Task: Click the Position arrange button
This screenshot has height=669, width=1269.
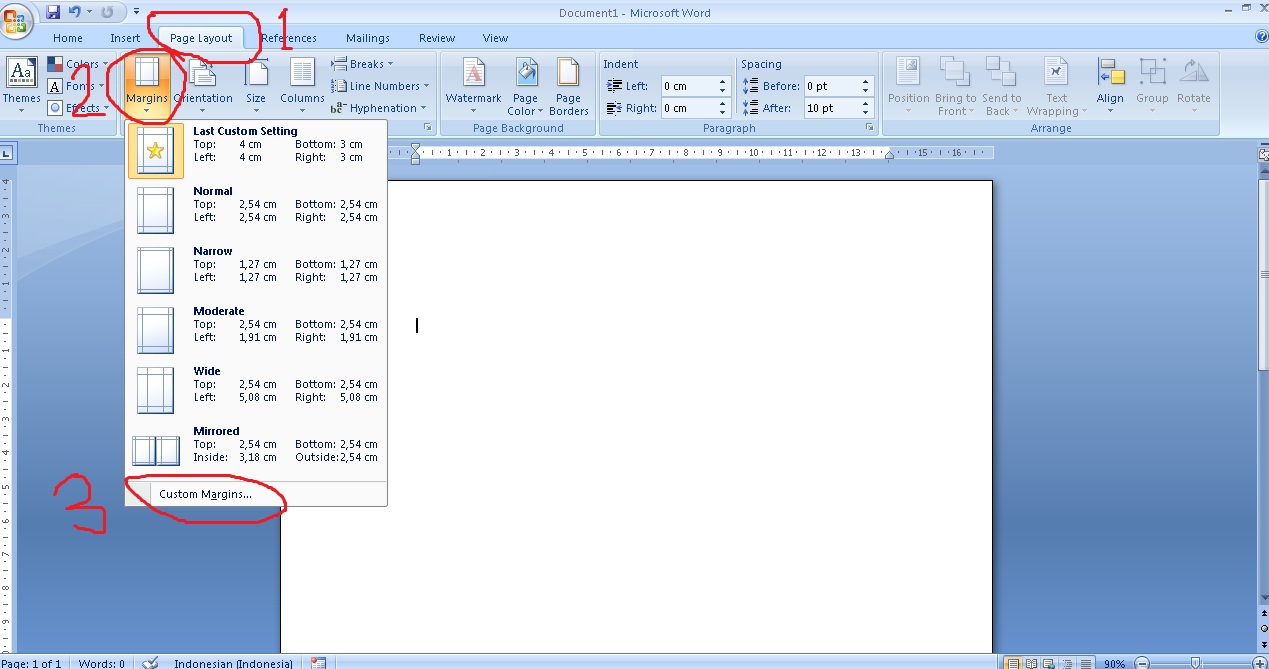Action: coord(908,87)
